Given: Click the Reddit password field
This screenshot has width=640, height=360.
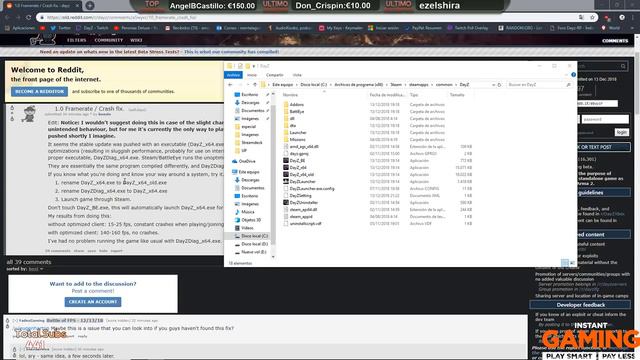Looking at the screenshot, I should click(x=605, y=119).
